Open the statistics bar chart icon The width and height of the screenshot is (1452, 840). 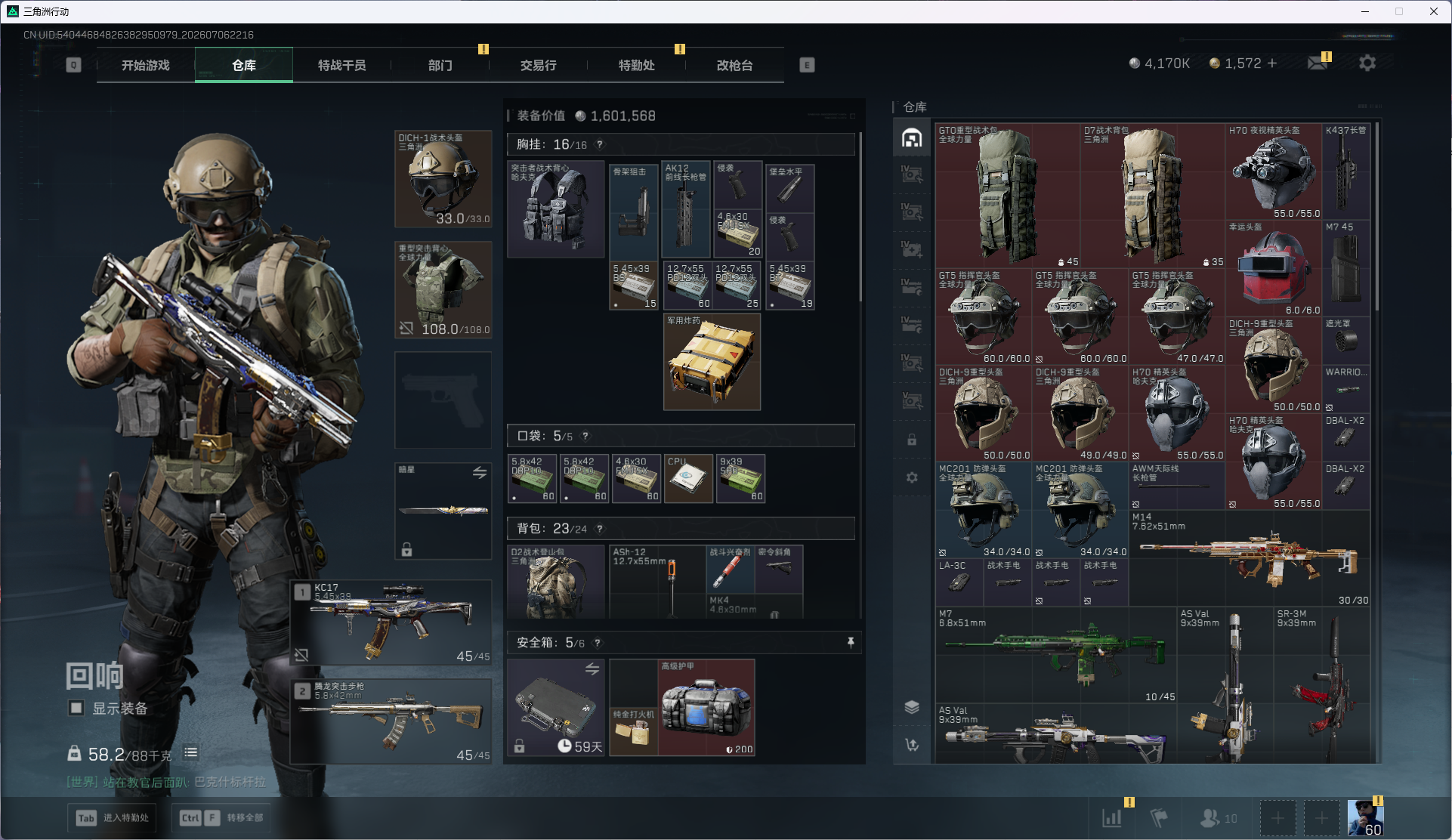pos(1112,817)
